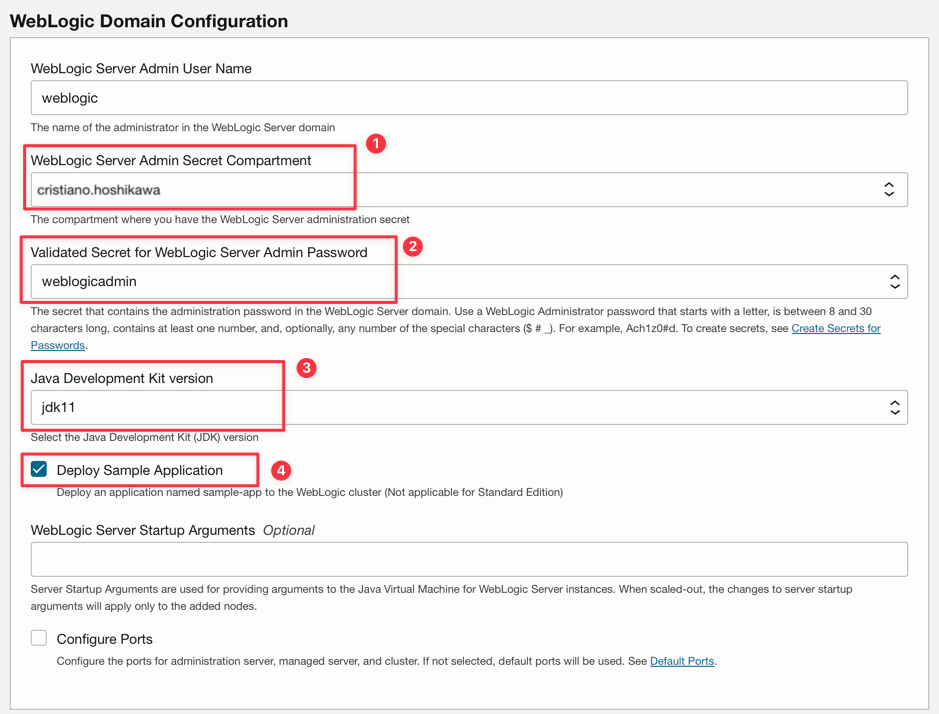Click the Validated Secret dropdown chevron icon
This screenshot has width=939, height=714.
[894, 283]
